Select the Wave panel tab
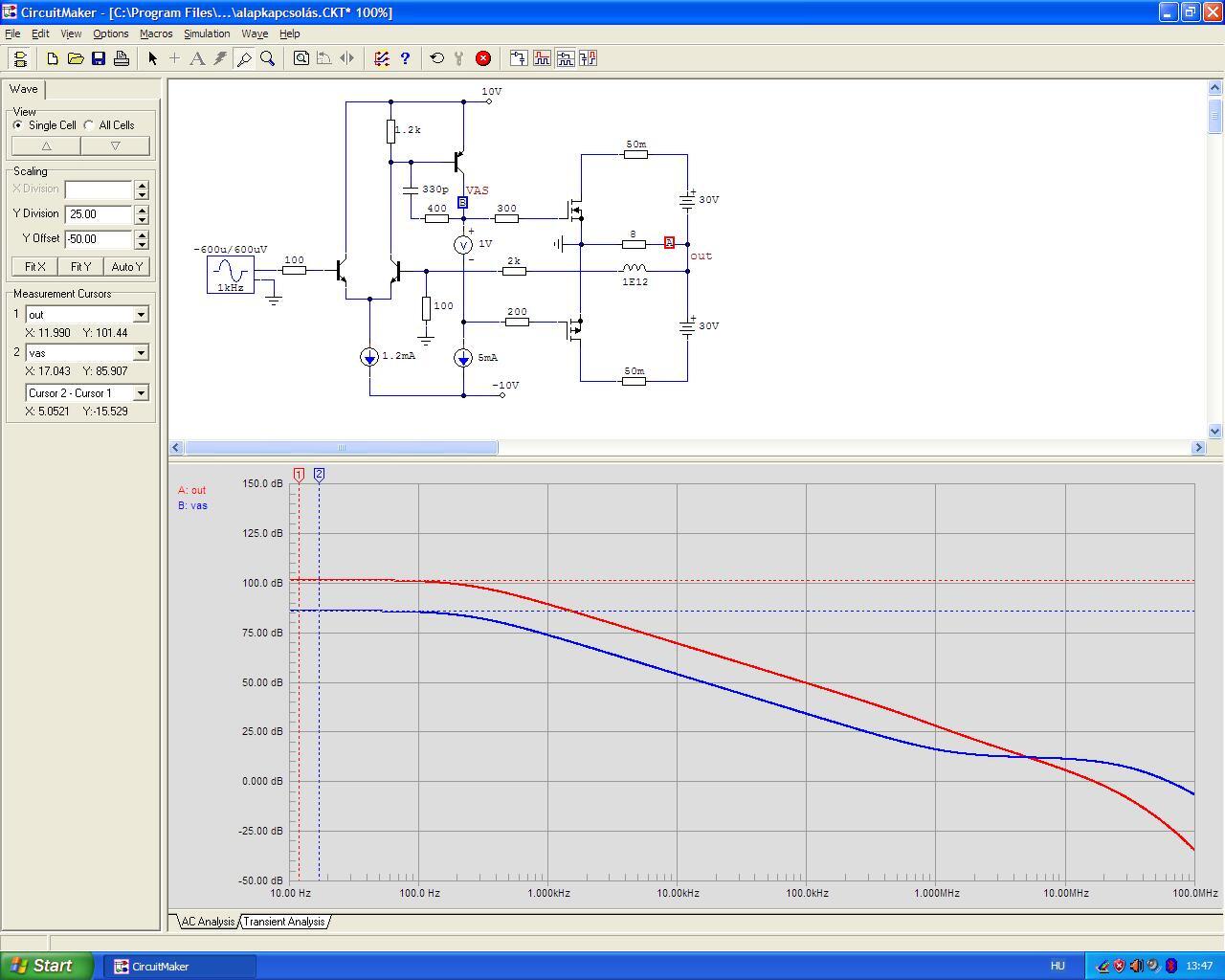 tap(24, 89)
